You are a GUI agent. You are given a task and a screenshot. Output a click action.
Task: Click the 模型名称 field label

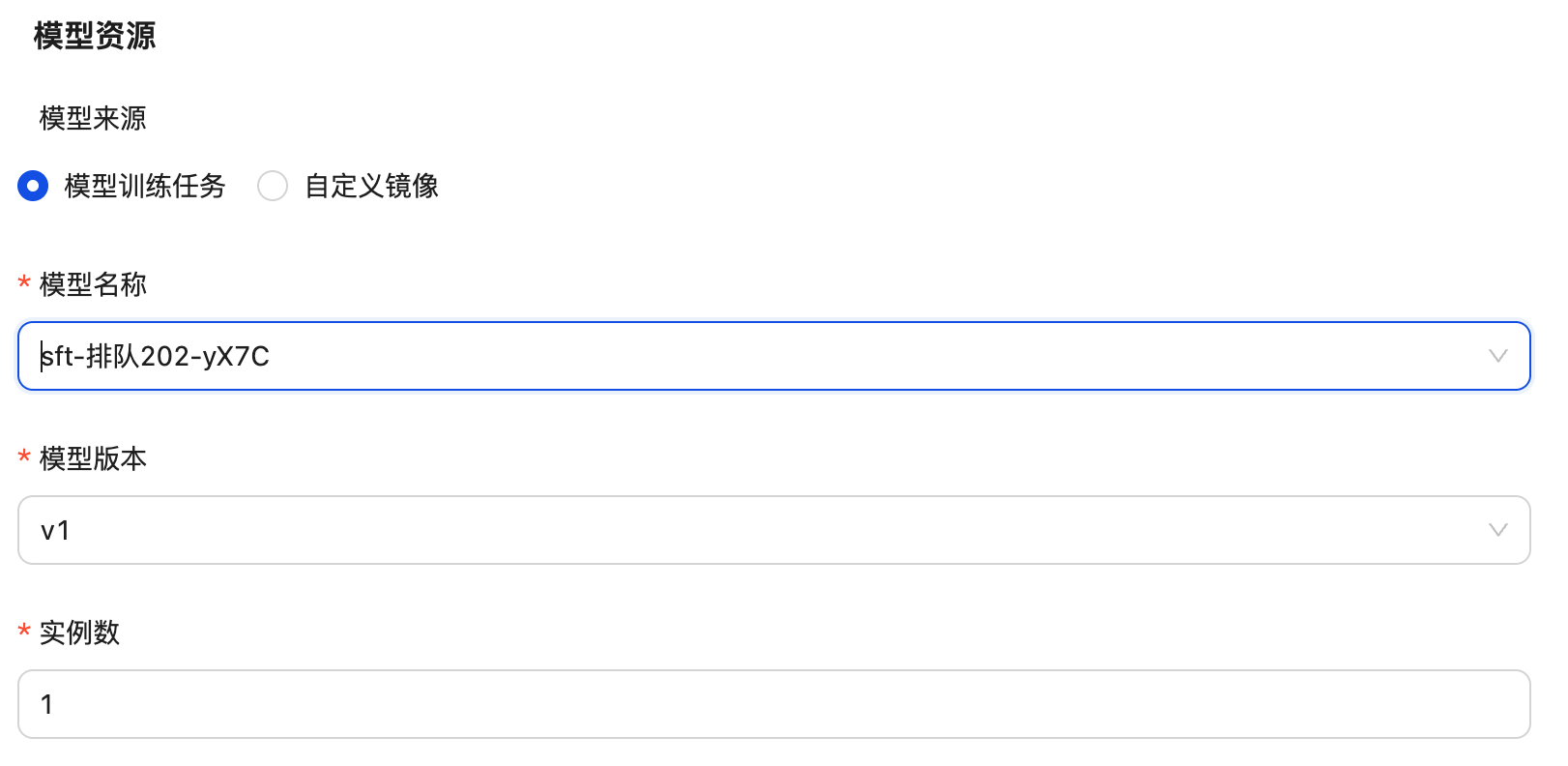coord(93,284)
